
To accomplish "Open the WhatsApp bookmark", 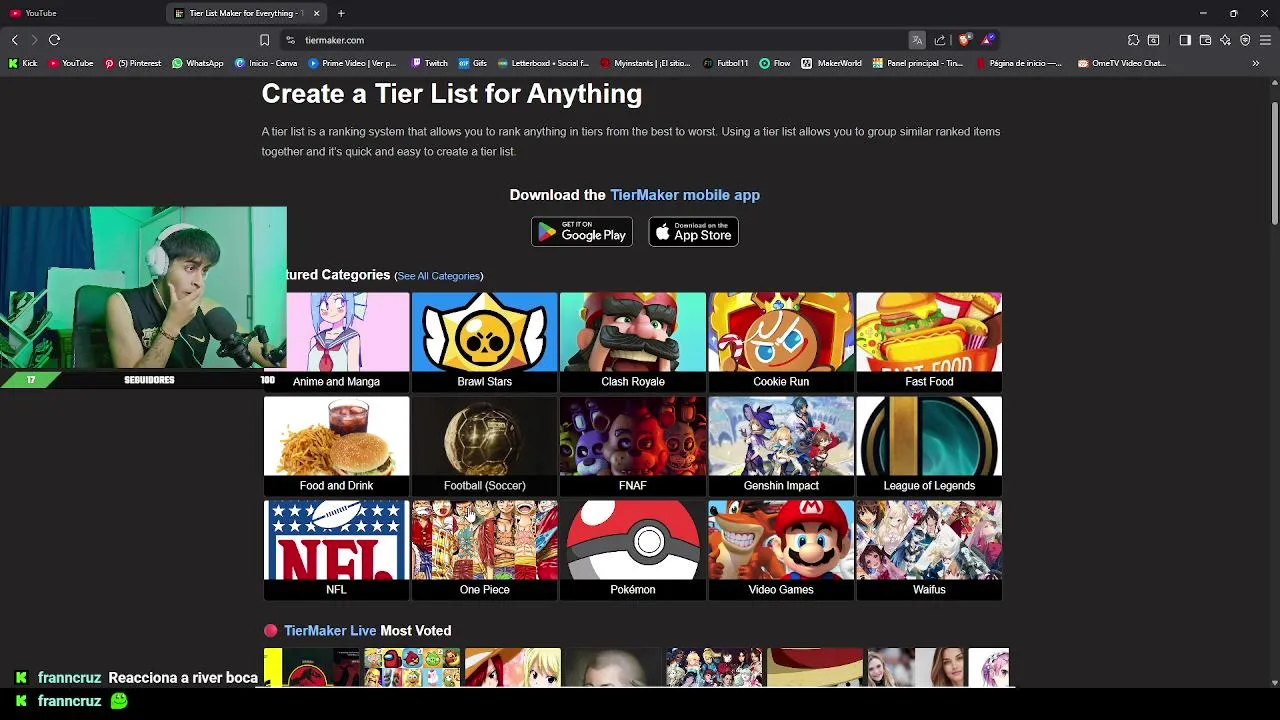I will coord(198,63).
